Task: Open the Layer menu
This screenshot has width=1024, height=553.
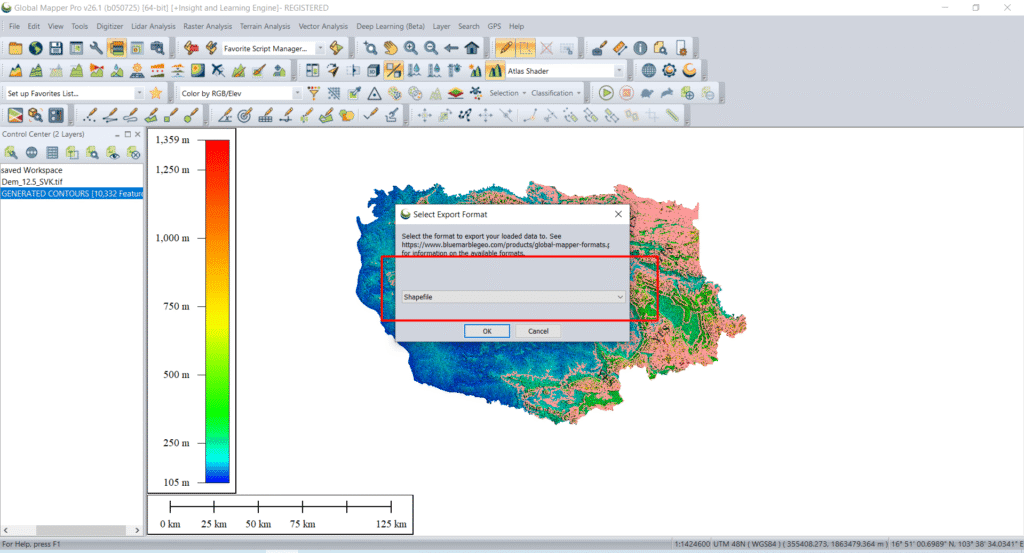Action: click(441, 26)
